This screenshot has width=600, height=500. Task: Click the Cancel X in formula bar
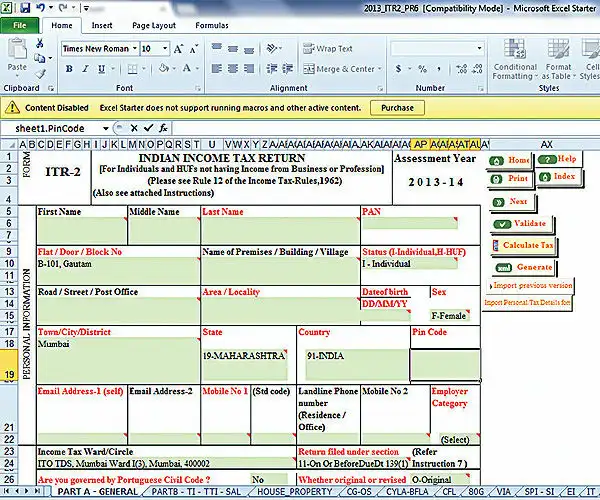[x=134, y=128]
